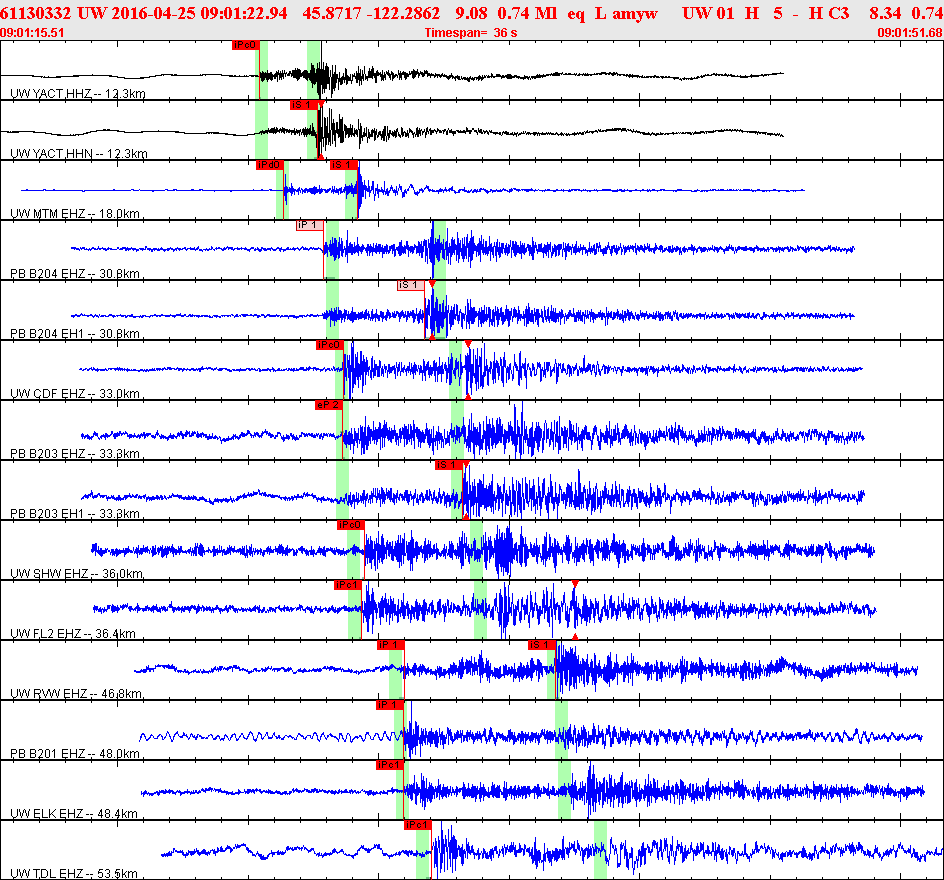Click the top red triangle marker on CDF EHZ trace
The width and height of the screenshot is (944, 880).
[468, 344]
